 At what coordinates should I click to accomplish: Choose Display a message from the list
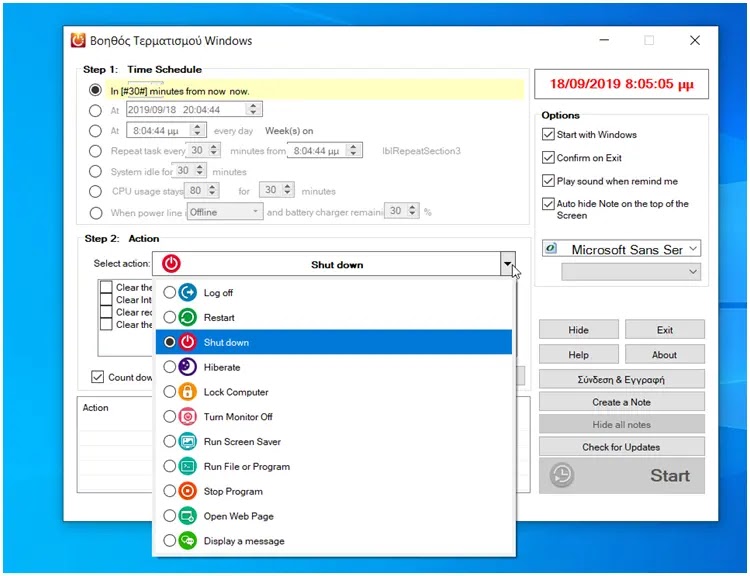coord(334,541)
